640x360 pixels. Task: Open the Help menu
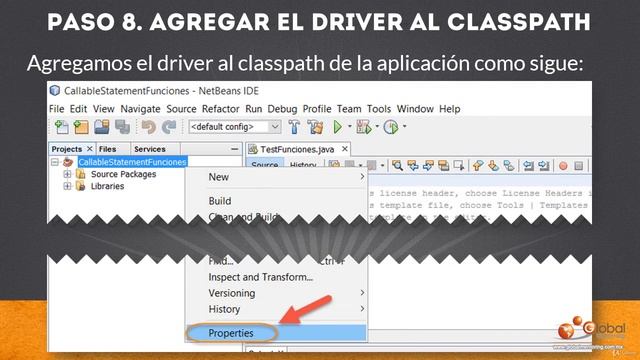click(449, 109)
